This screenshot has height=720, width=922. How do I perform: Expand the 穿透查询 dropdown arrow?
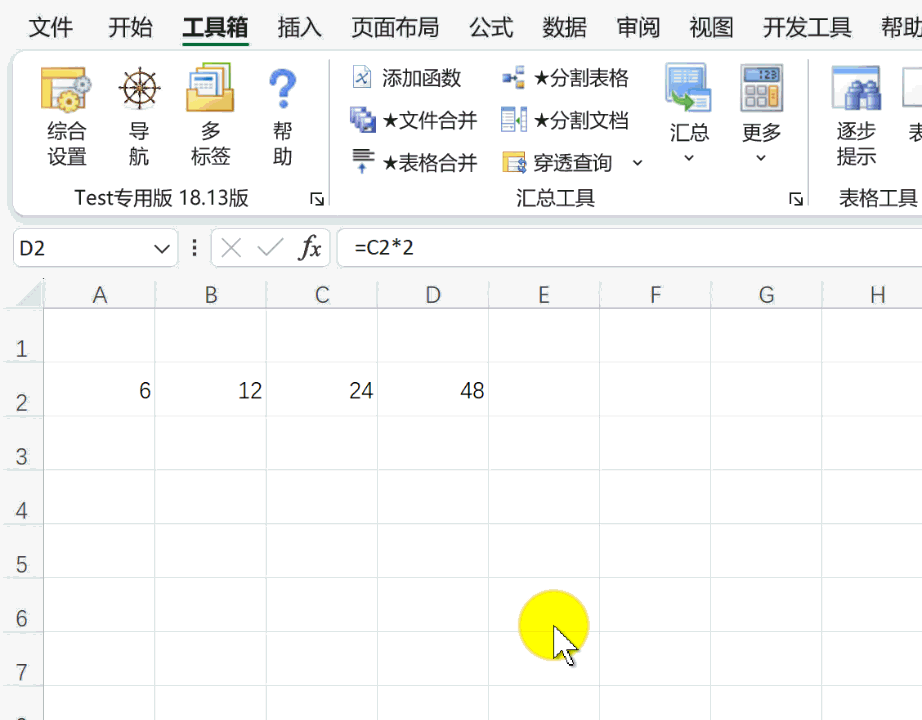638,163
